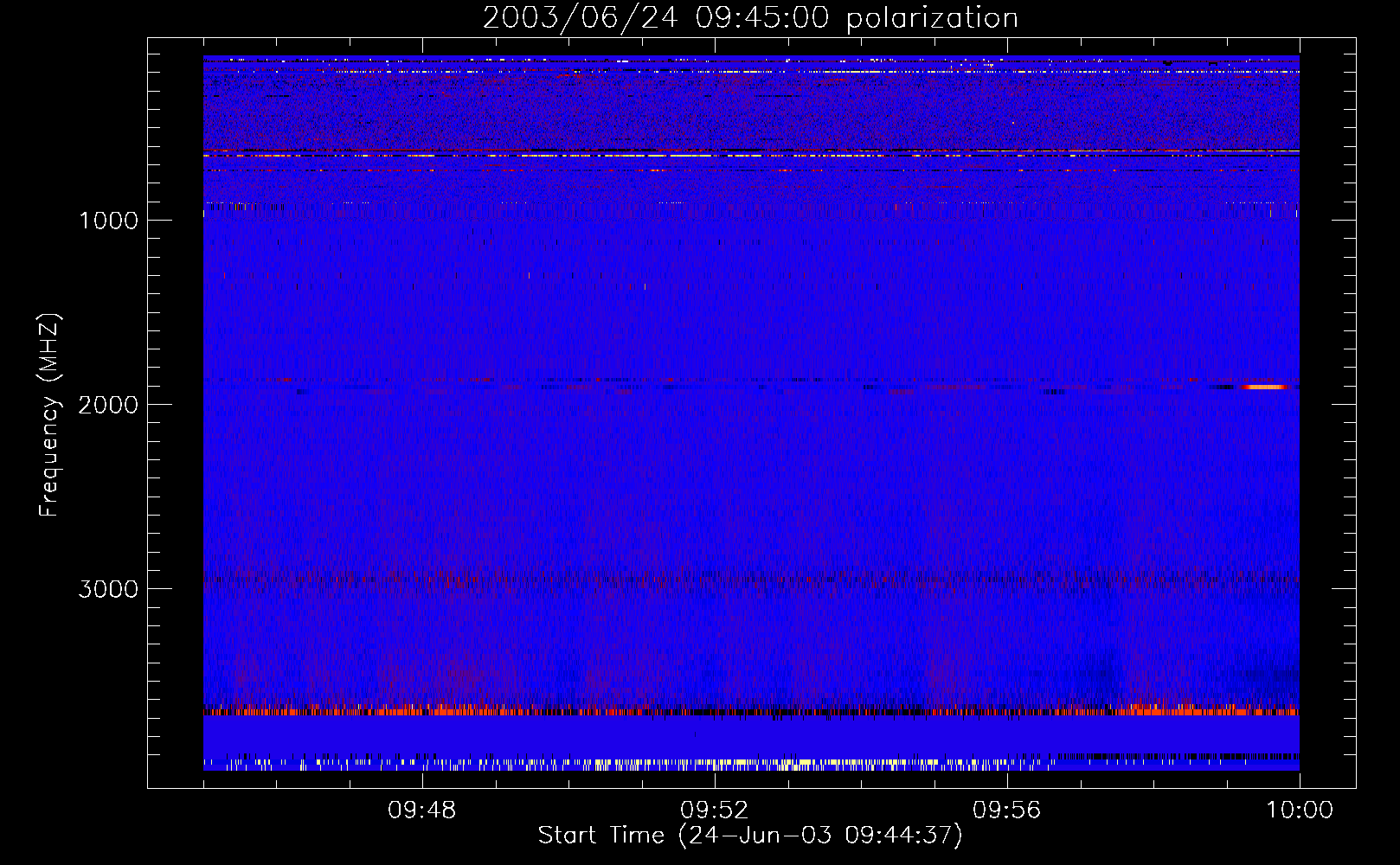Click the 2000 frequency tick label

108,405
